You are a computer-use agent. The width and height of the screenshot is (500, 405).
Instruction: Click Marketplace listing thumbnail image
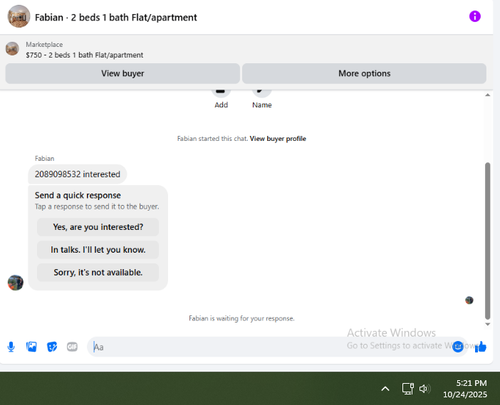click(12, 49)
